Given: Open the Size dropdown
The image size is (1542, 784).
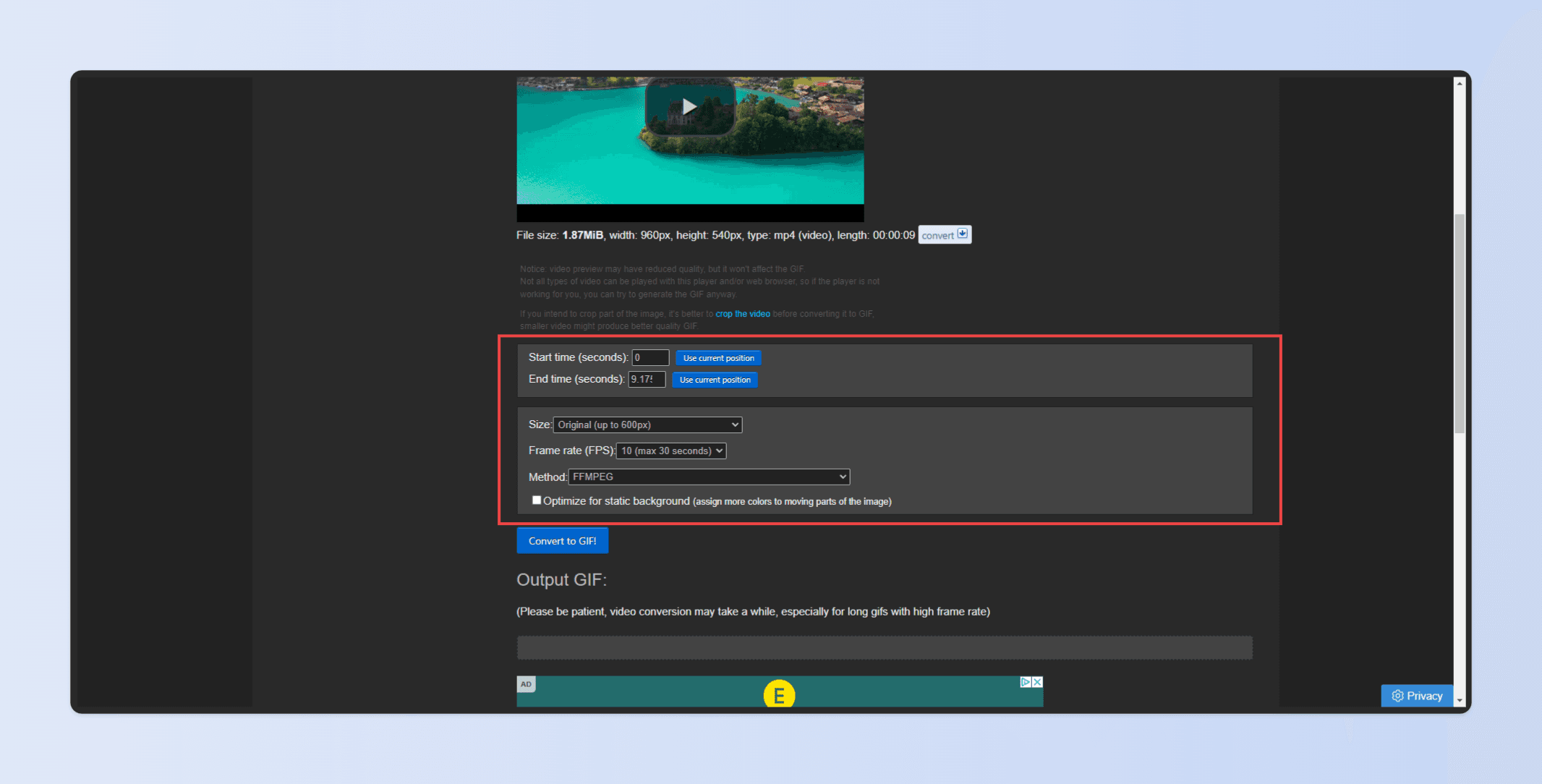Looking at the screenshot, I should tap(647, 425).
